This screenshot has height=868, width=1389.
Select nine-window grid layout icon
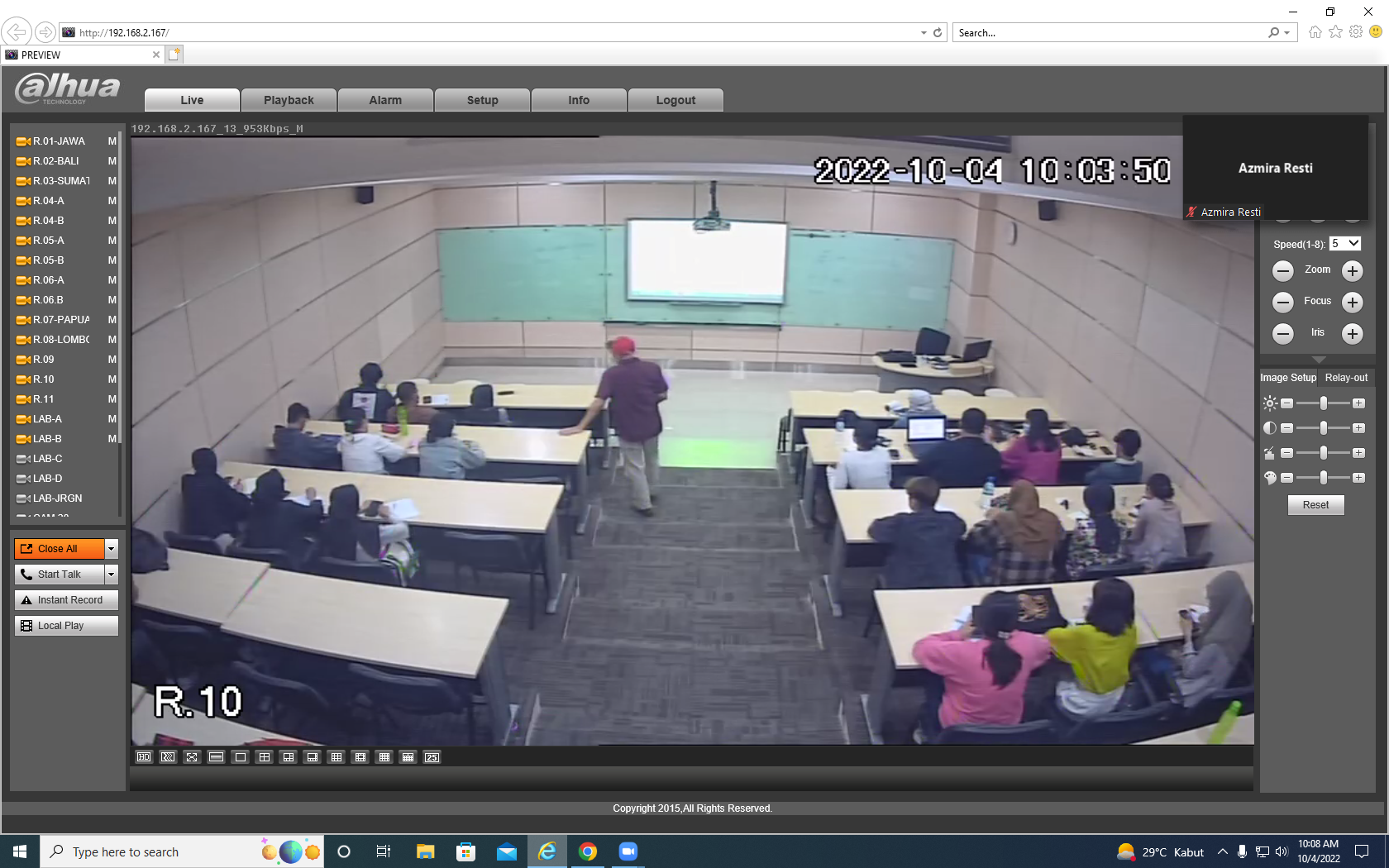(336, 757)
